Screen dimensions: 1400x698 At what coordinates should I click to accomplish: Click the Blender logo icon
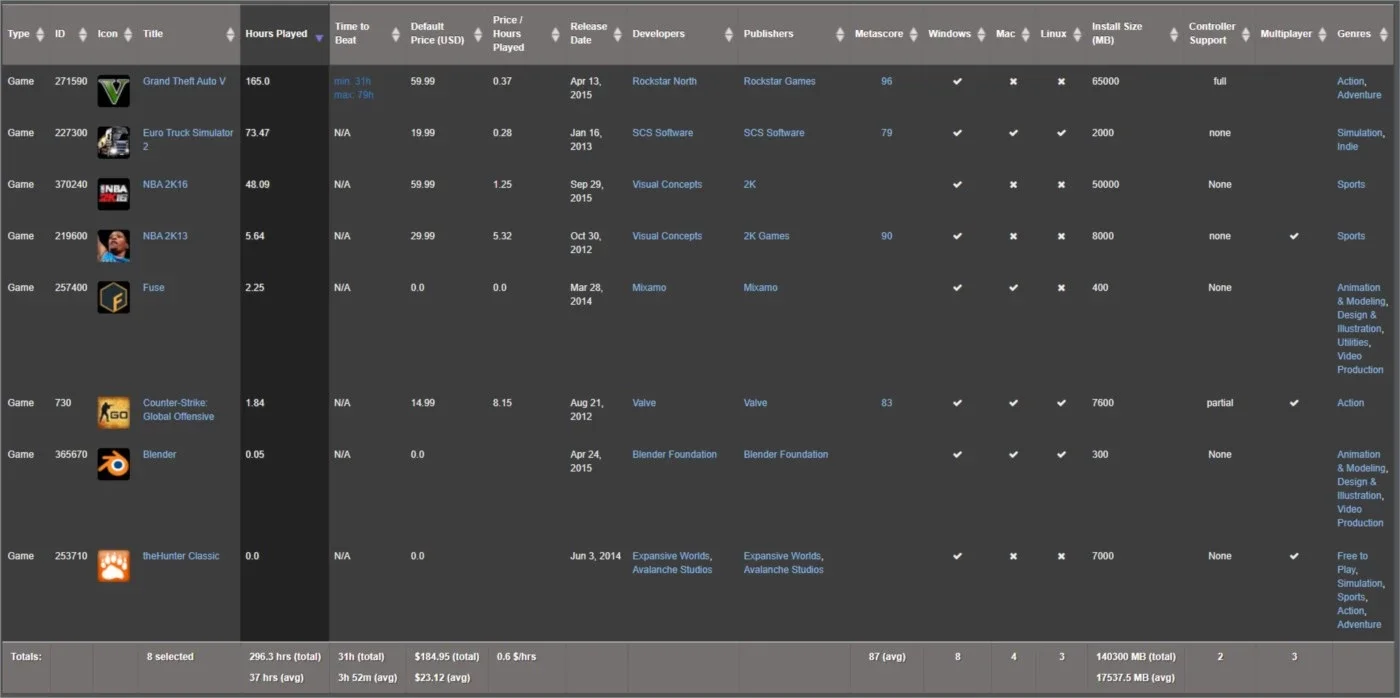pyautogui.click(x=113, y=464)
